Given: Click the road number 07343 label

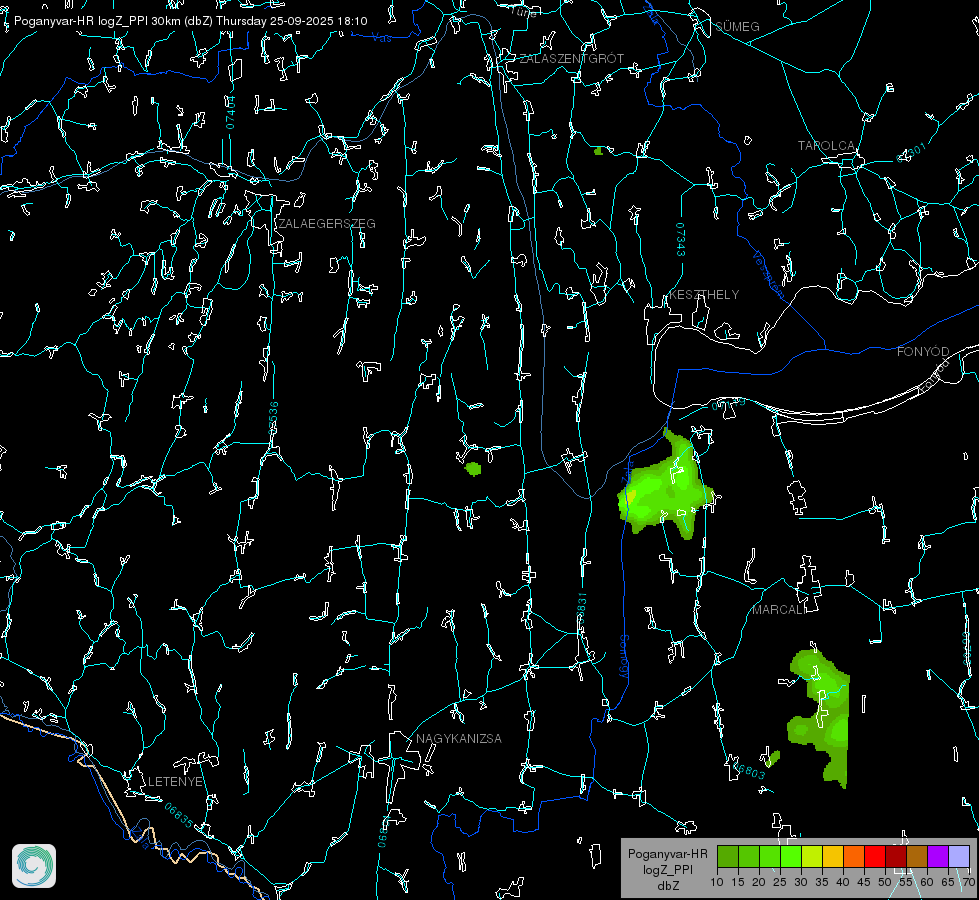Looking at the screenshot, I should pos(680,239).
